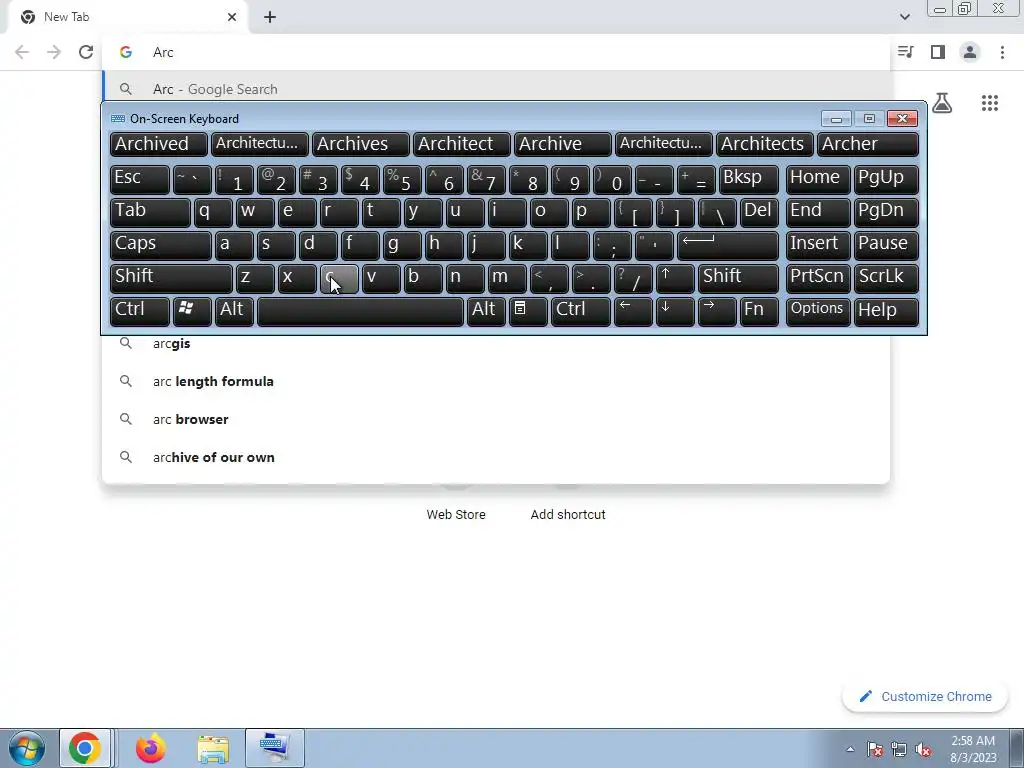Viewport: 1024px width, 768px height.
Task: Click the Help key on keyboard
Action: (x=886, y=310)
